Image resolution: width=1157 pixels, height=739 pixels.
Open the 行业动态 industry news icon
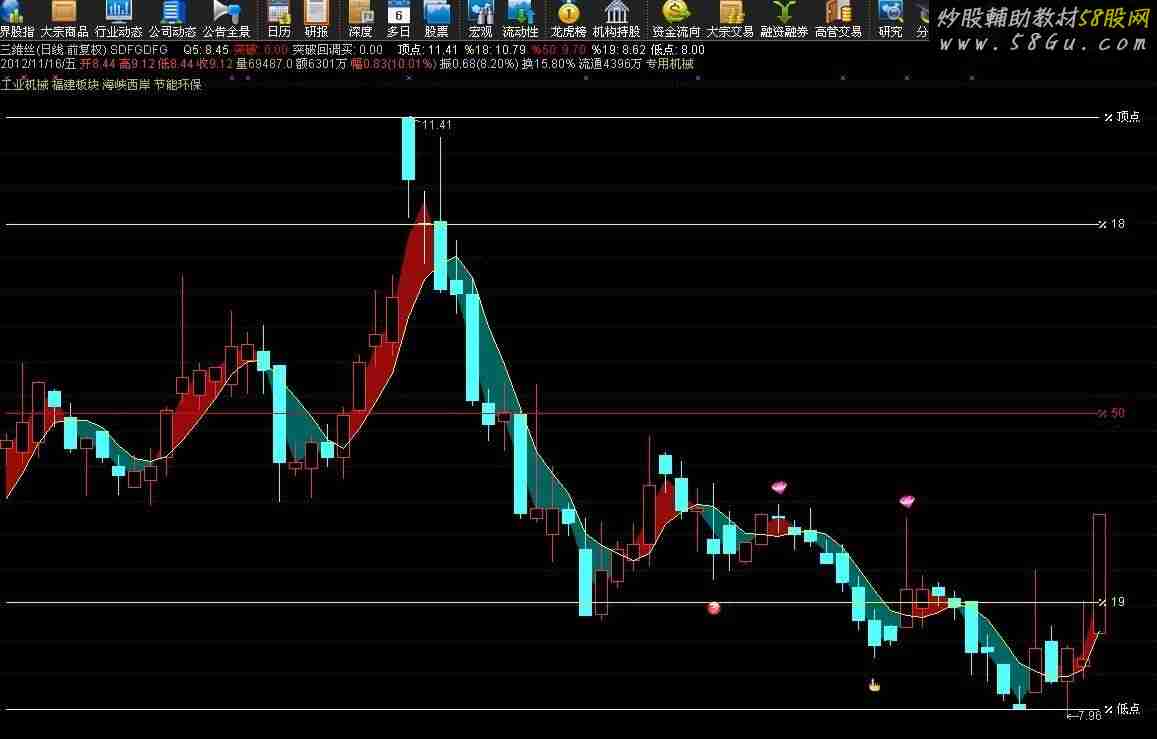[x=118, y=19]
